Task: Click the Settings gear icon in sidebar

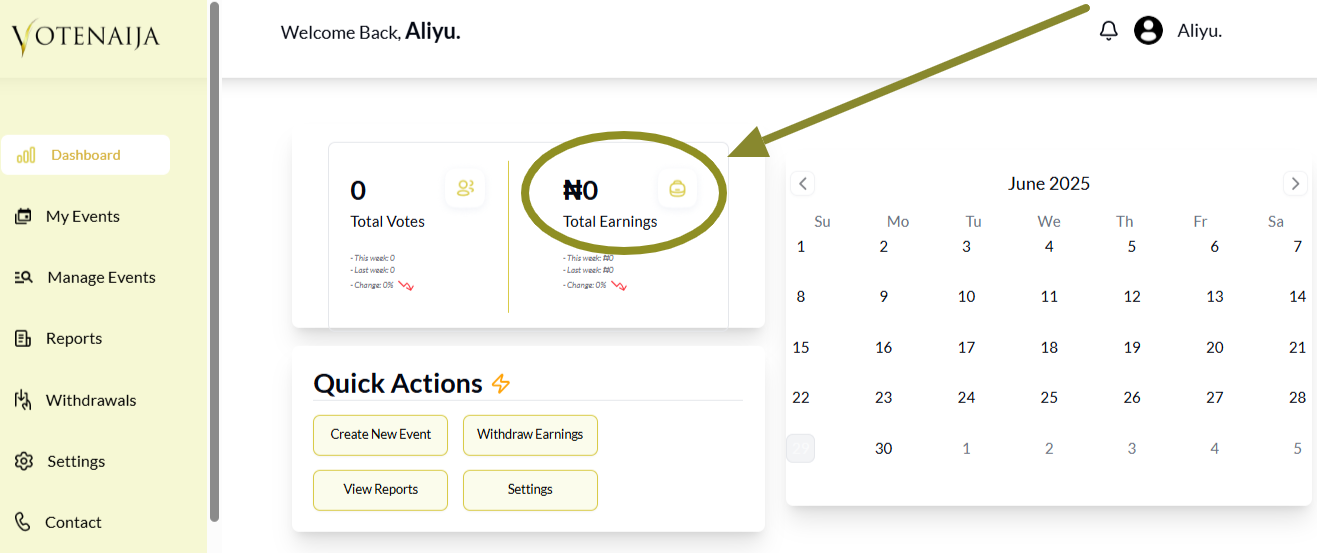Action: coord(24,461)
